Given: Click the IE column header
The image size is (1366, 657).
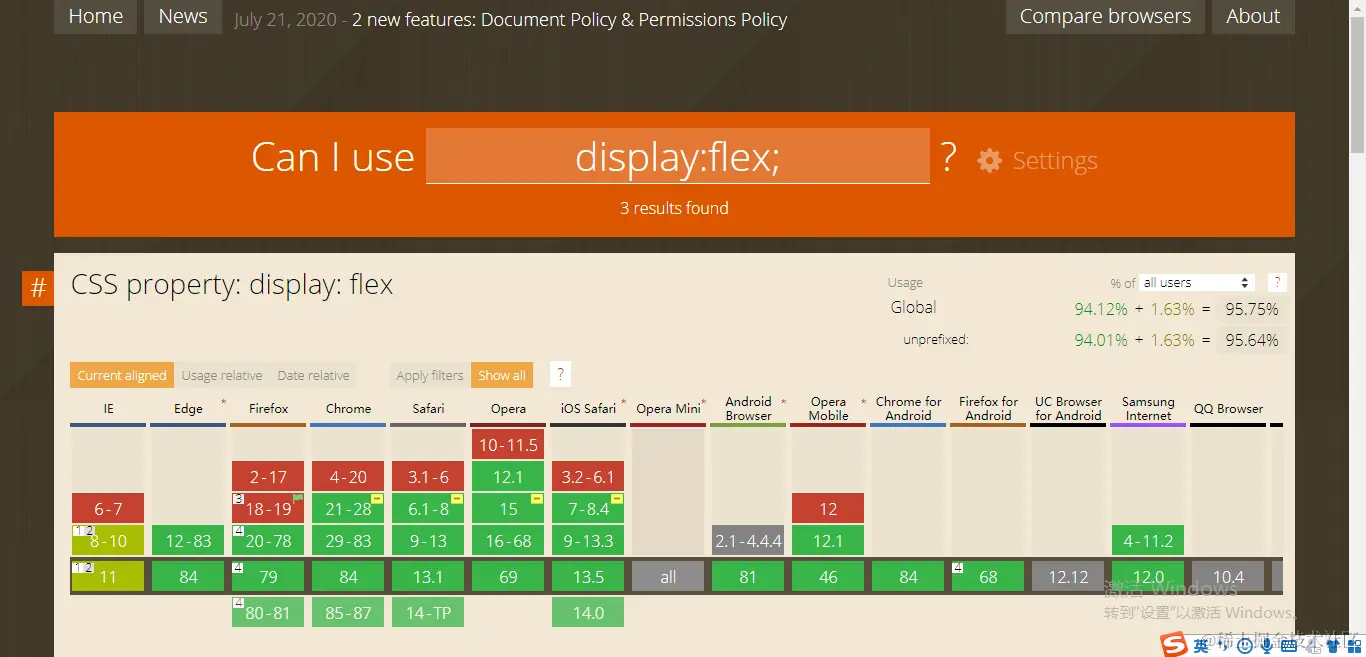Looking at the screenshot, I should coord(108,409).
